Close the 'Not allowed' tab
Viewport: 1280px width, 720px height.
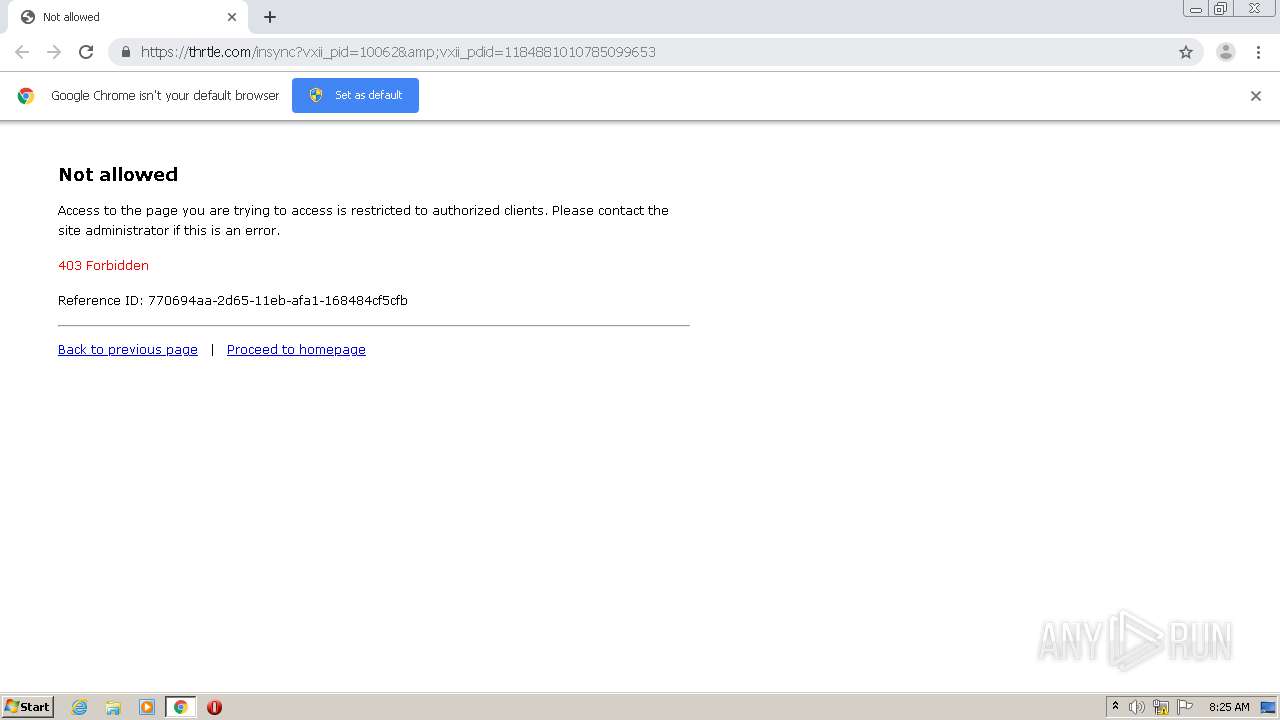232,17
